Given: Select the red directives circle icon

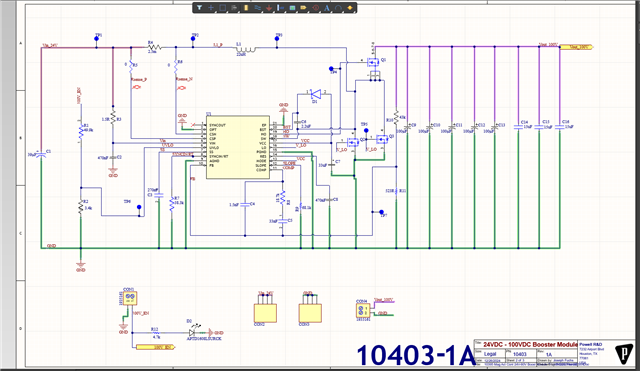Looking at the screenshot, I should coord(316,7).
